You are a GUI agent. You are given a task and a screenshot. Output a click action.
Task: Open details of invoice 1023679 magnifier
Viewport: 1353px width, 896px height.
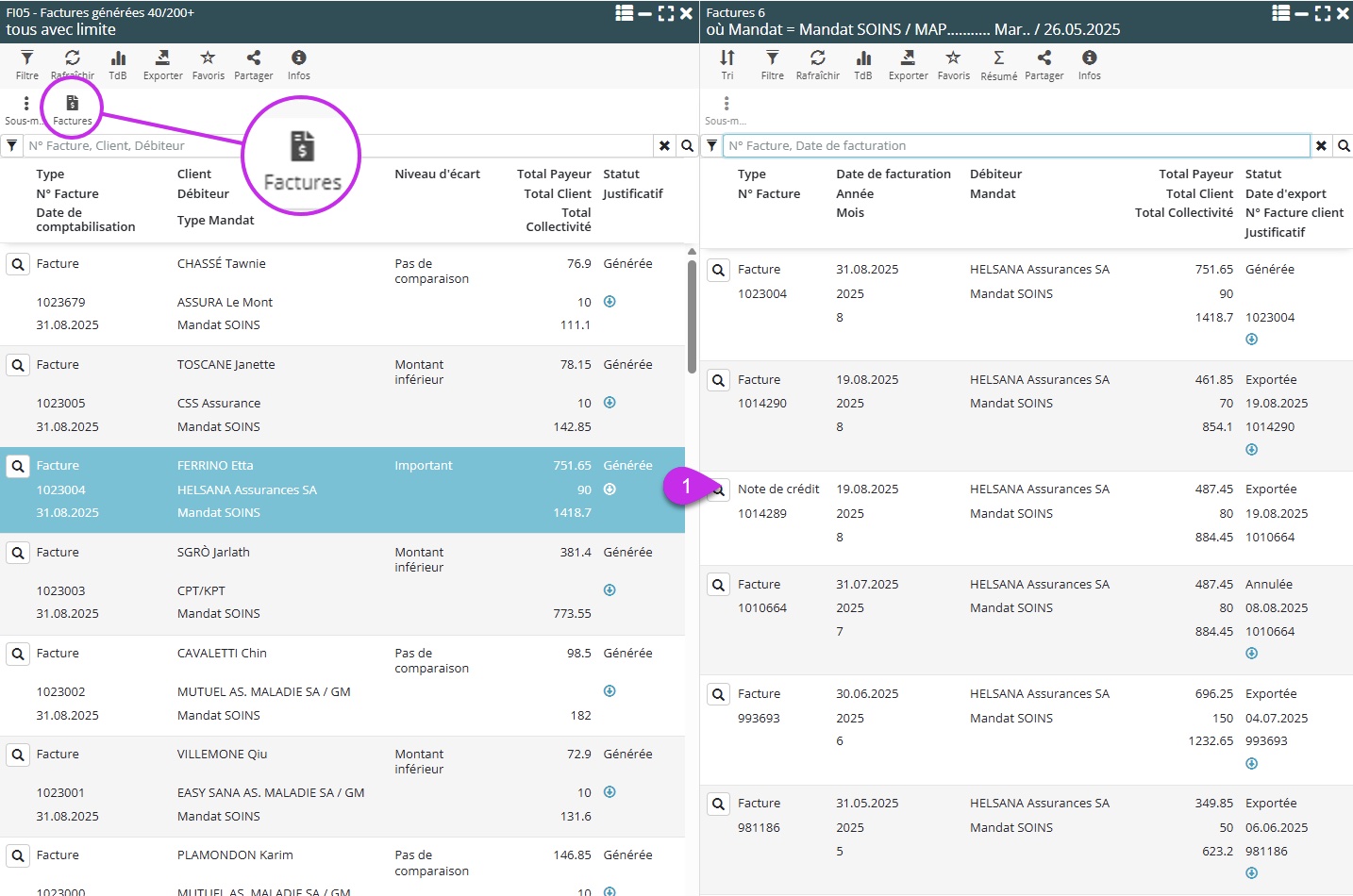click(x=17, y=265)
